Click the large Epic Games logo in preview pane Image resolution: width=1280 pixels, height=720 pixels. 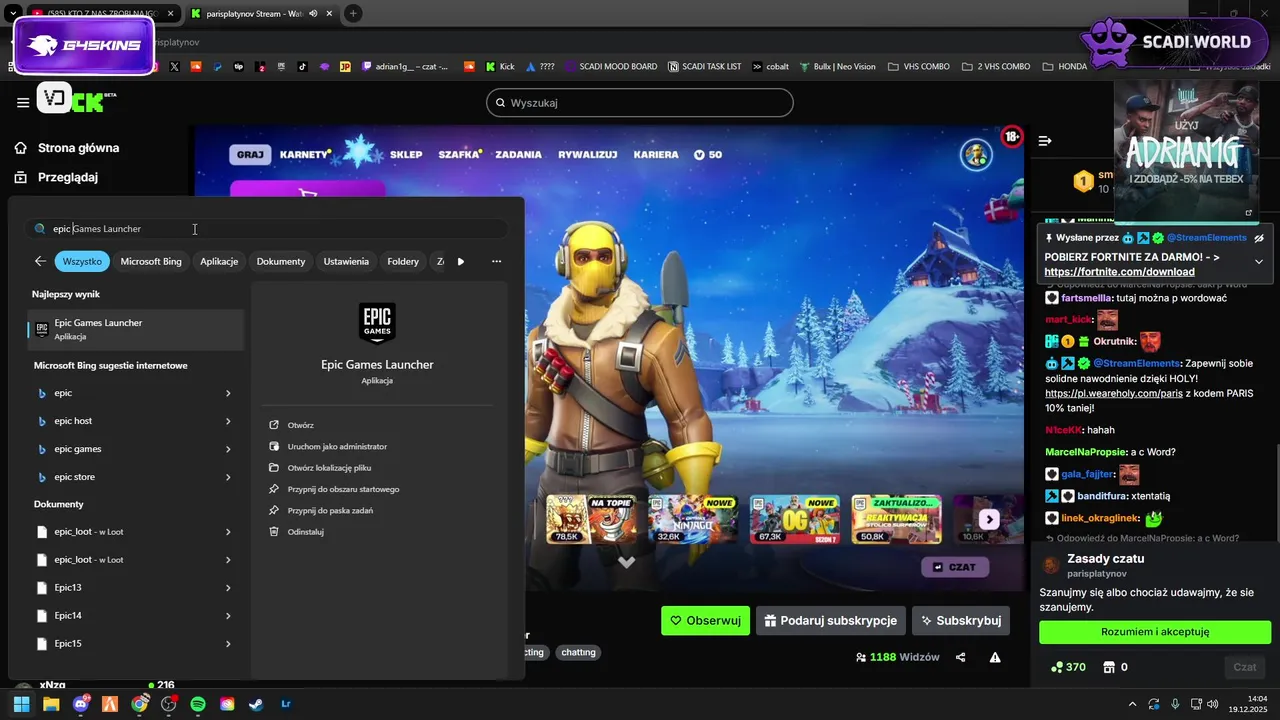coord(377,323)
